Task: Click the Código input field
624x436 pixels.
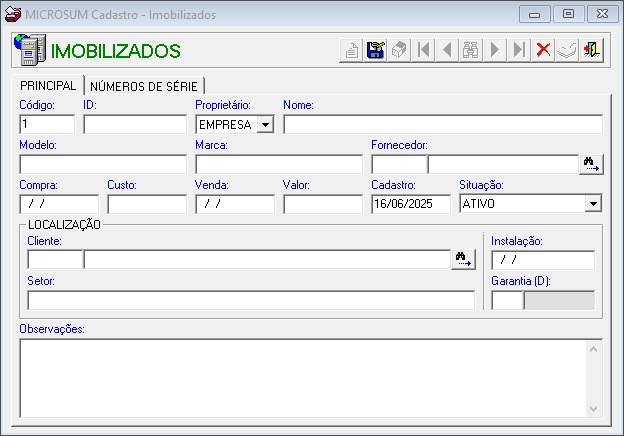Action: pyautogui.click(x=47, y=124)
